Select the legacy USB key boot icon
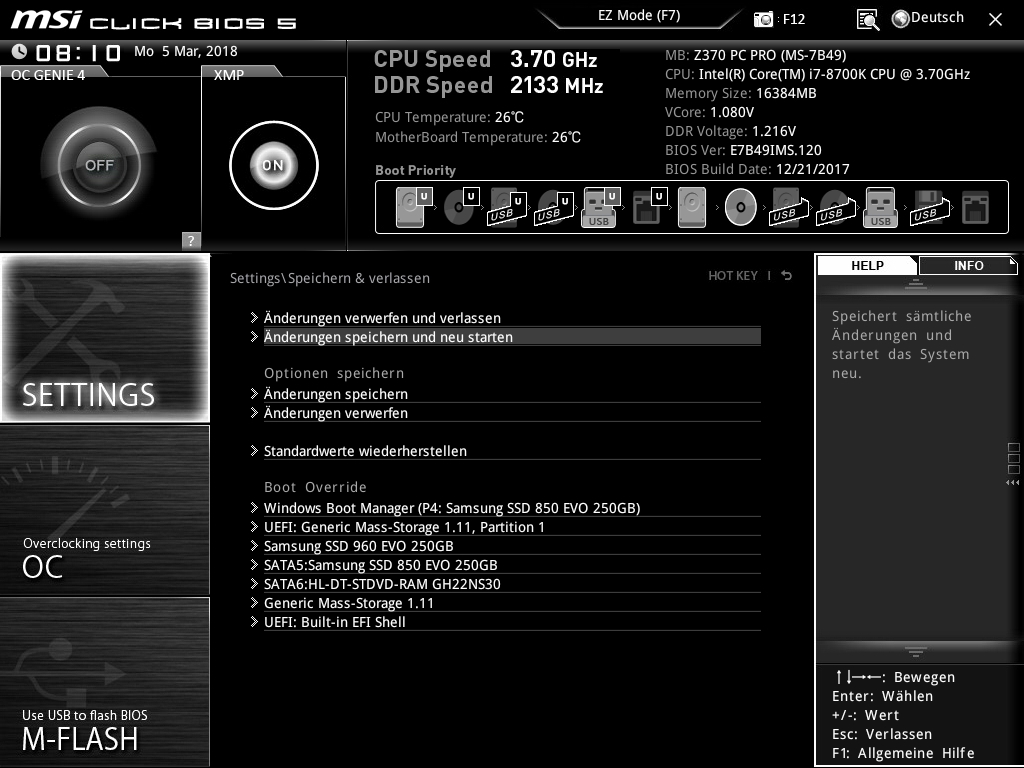This screenshot has height=768, width=1024. [x=881, y=207]
